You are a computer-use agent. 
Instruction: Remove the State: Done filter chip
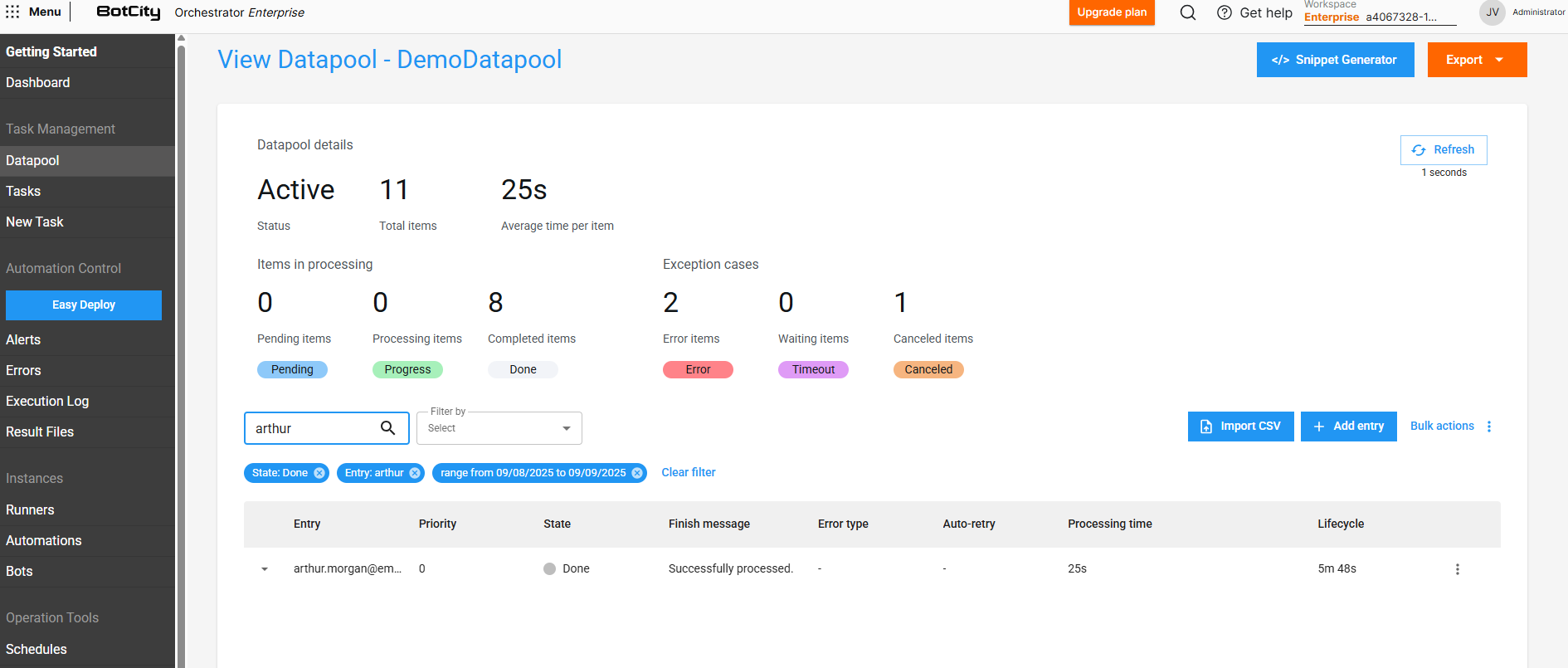[x=319, y=473]
